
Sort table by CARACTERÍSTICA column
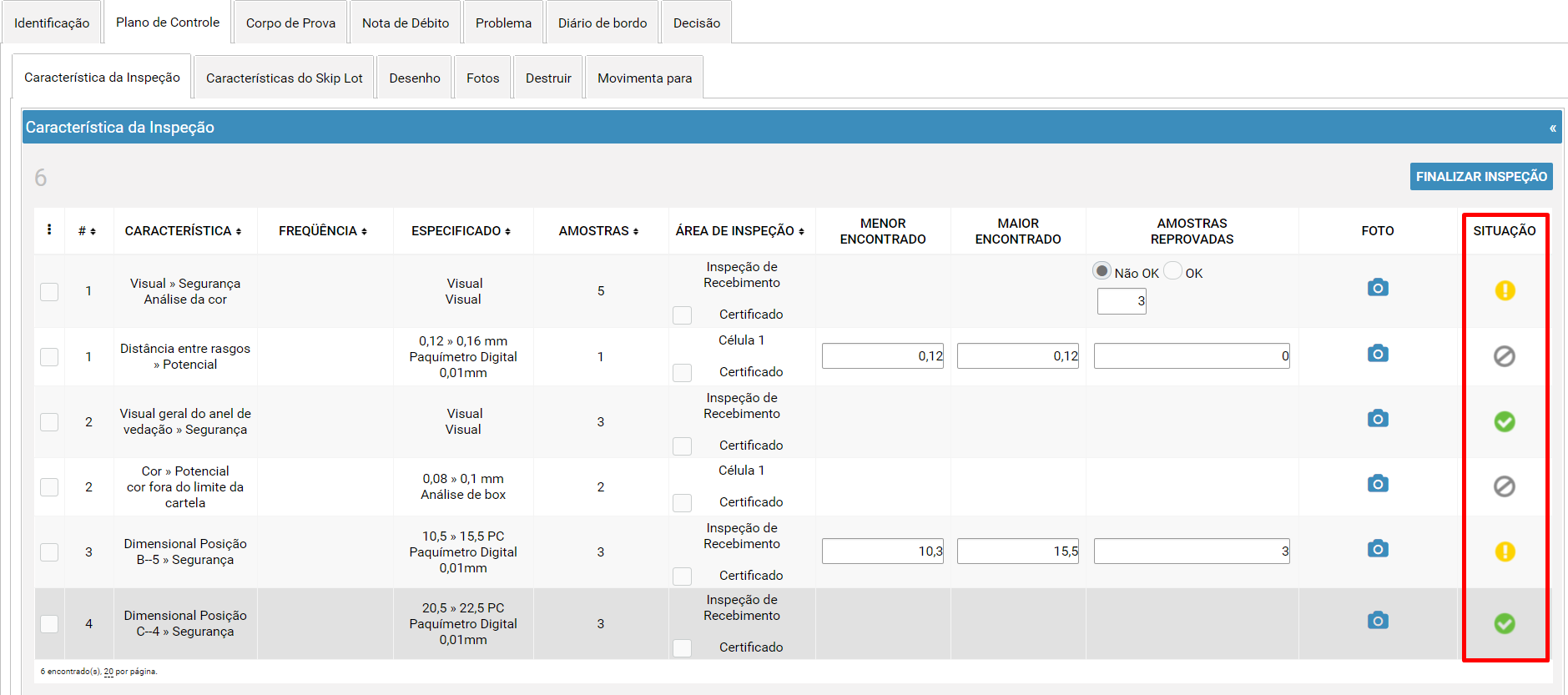click(x=183, y=231)
